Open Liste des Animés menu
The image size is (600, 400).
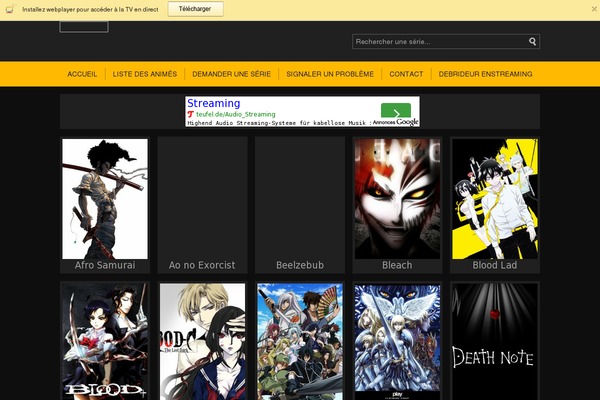tap(145, 74)
